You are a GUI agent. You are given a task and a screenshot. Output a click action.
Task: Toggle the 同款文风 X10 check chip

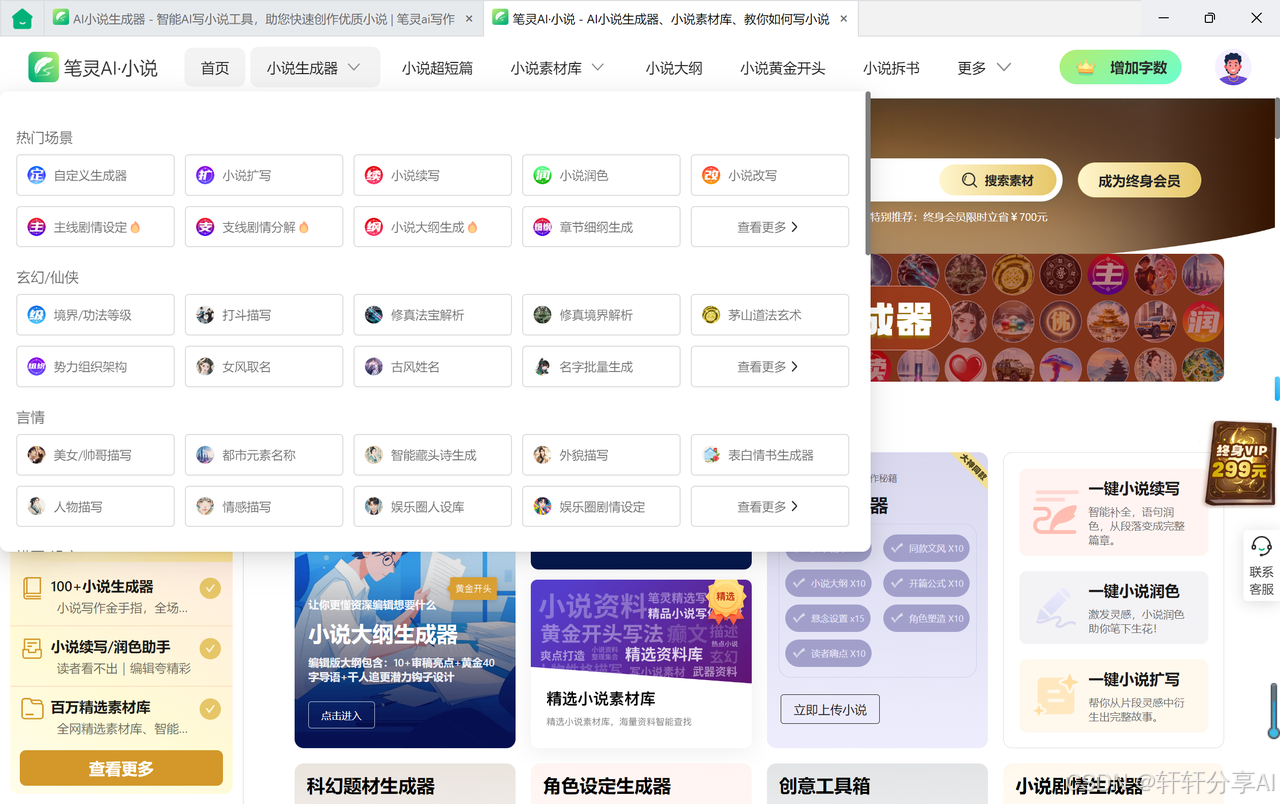tap(925, 548)
